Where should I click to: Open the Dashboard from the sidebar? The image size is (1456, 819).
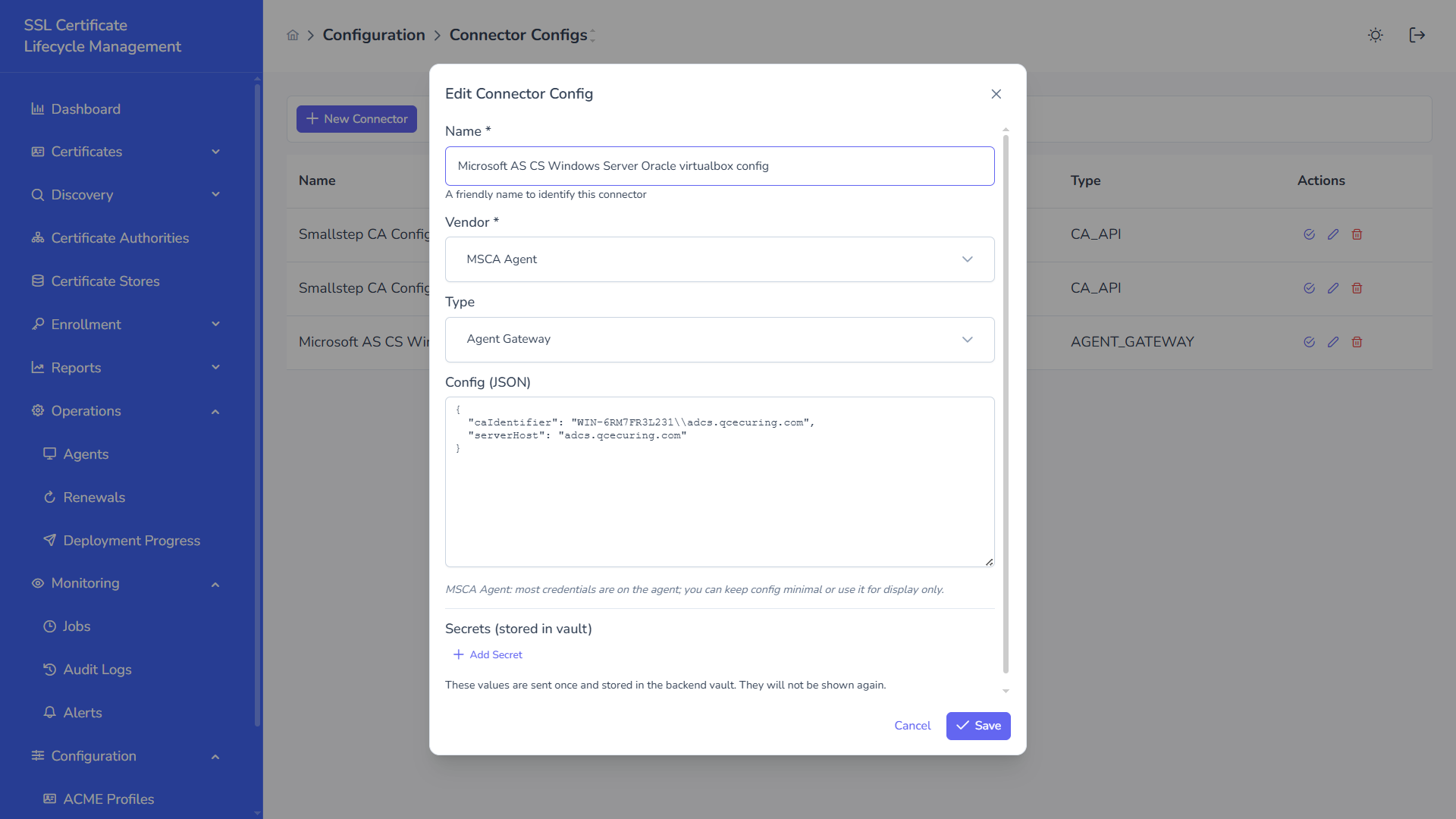pyautogui.click(x=85, y=109)
